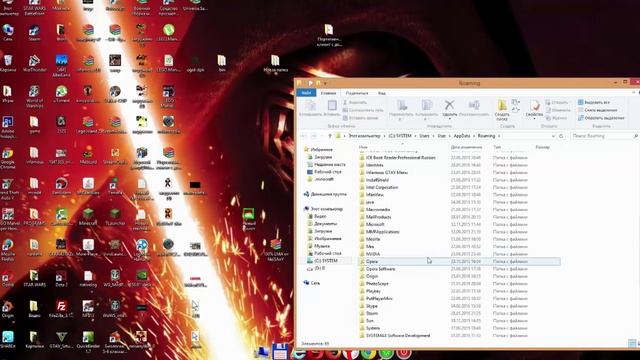Select the FileZilla desktop icon
The height and width of the screenshot is (360, 640).
pyautogui.click(x=61, y=309)
